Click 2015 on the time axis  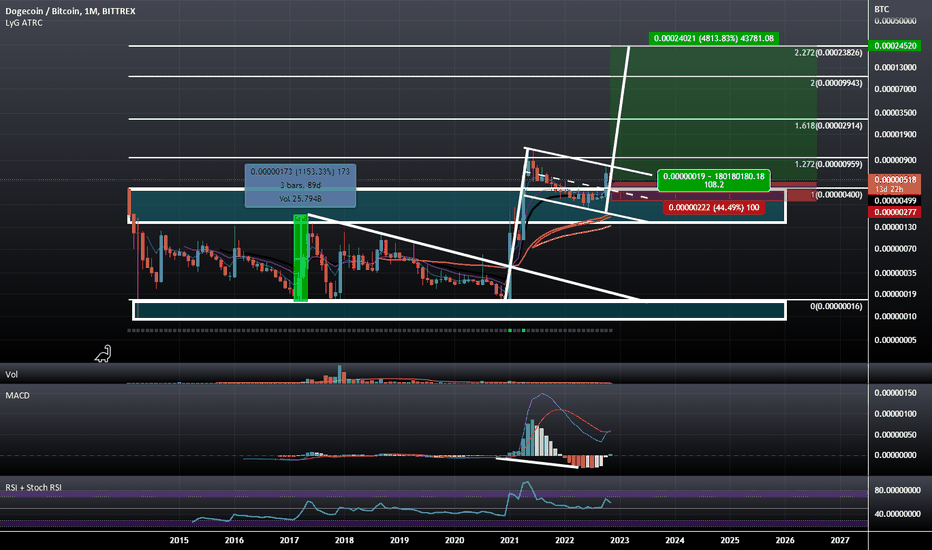tap(179, 540)
